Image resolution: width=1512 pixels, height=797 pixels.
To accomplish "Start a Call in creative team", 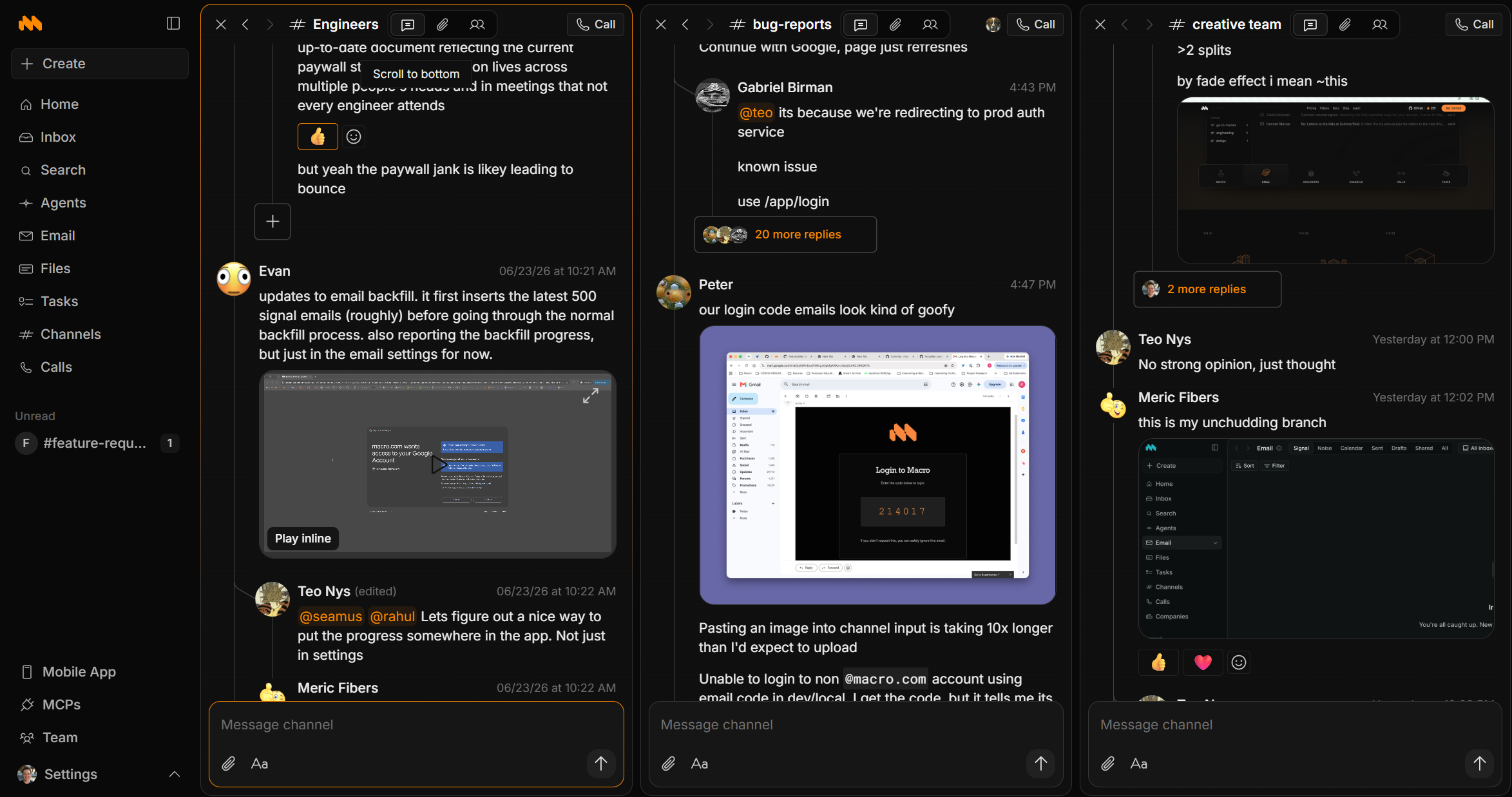I will [1475, 24].
